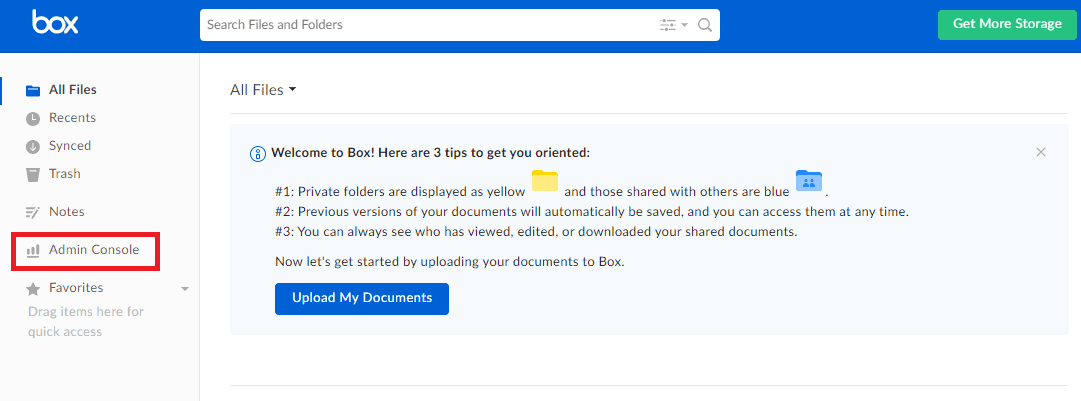Image resolution: width=1081 pixels, height=401 pixels.
Task: Click the blue shared folder icon
Action: pos(809,181)
